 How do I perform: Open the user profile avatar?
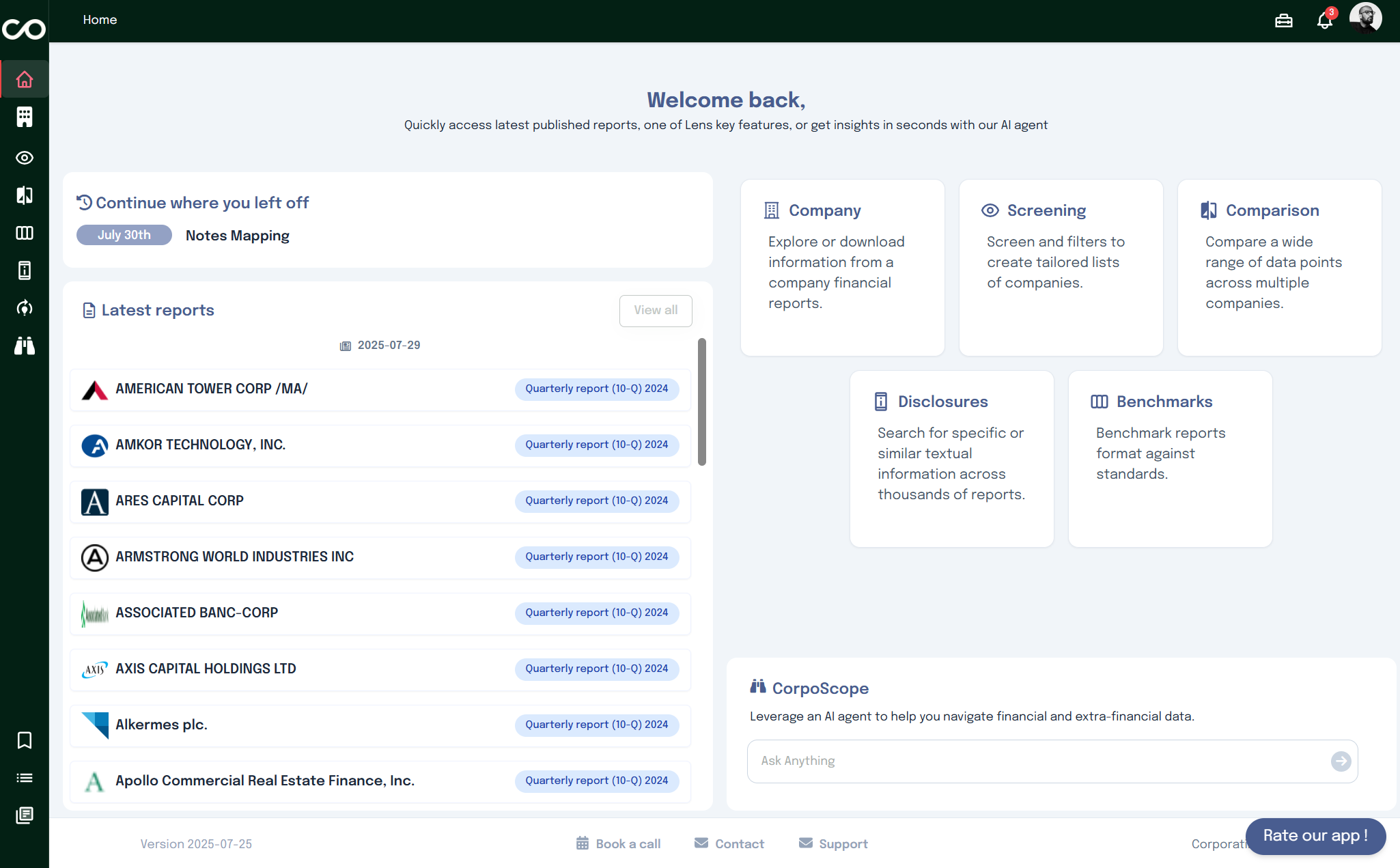(x=1365, y=18)
